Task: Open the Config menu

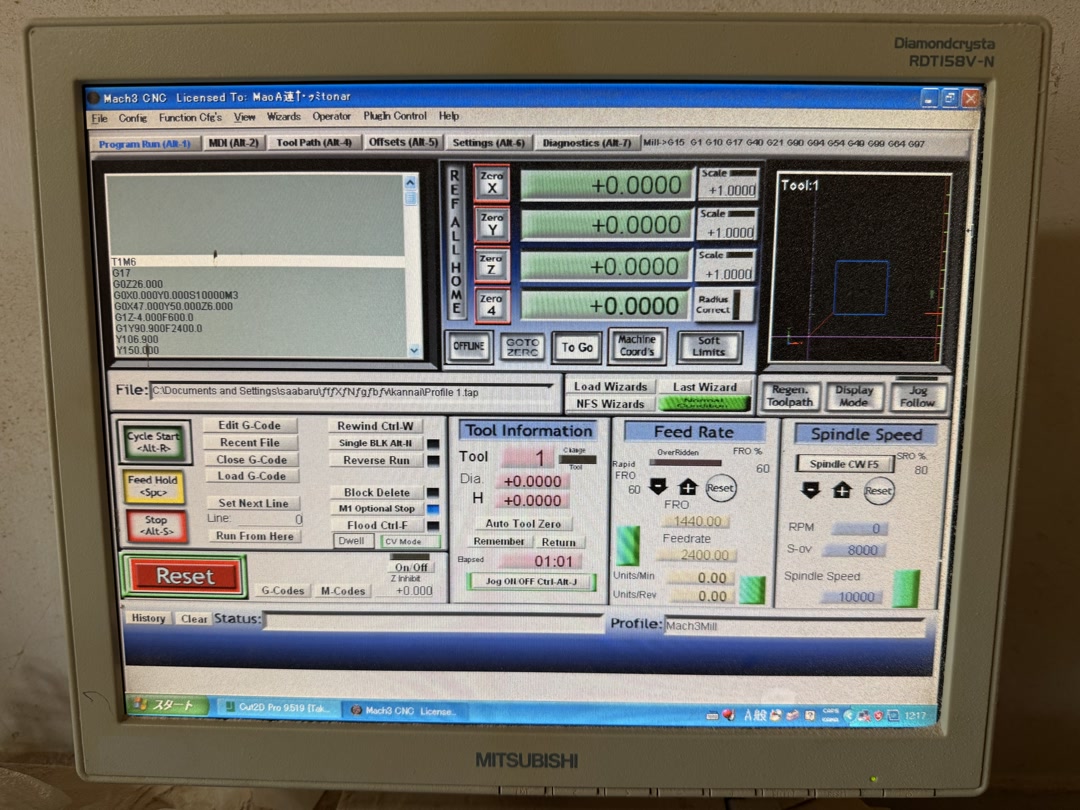Action: coord(133,118)
